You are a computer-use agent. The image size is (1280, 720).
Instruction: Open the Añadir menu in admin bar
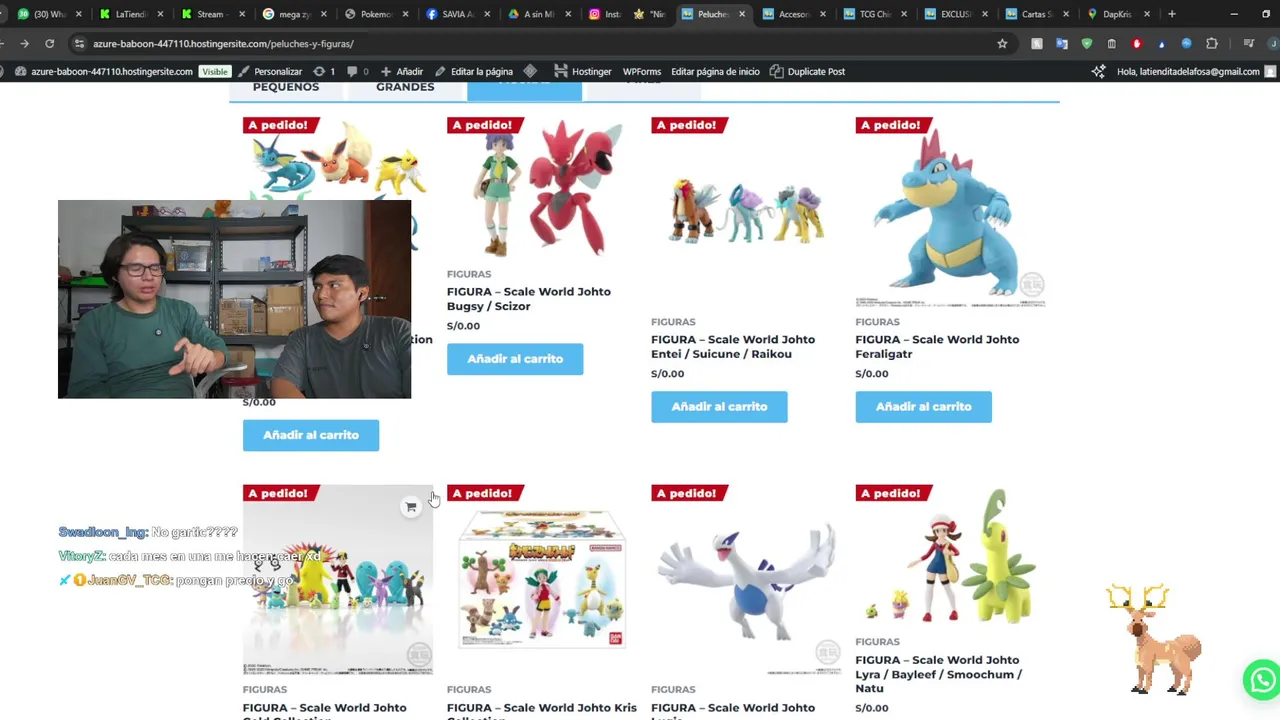click(401, 72)
